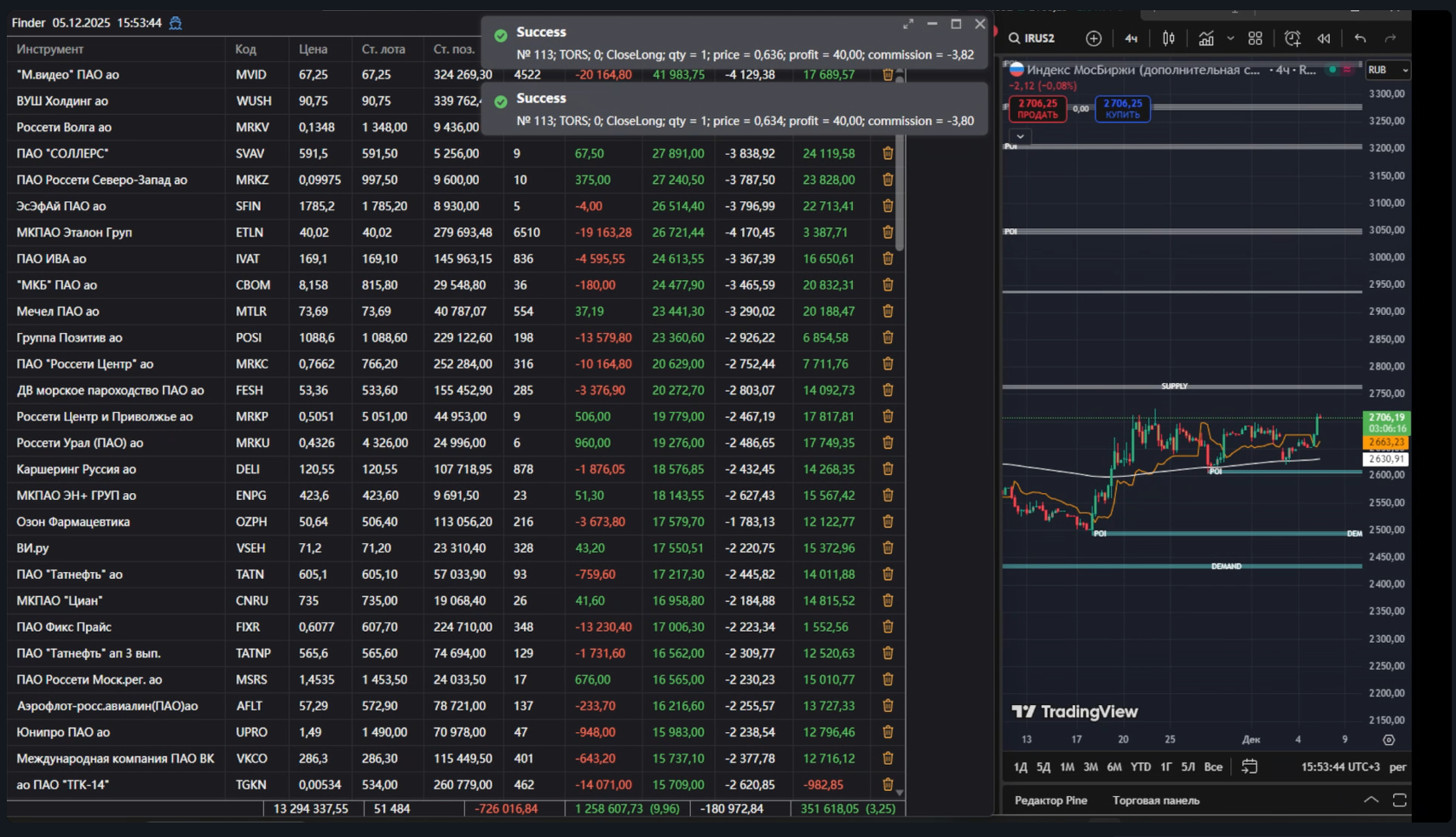Select the Группа Позитив ао row

[456, 338]
